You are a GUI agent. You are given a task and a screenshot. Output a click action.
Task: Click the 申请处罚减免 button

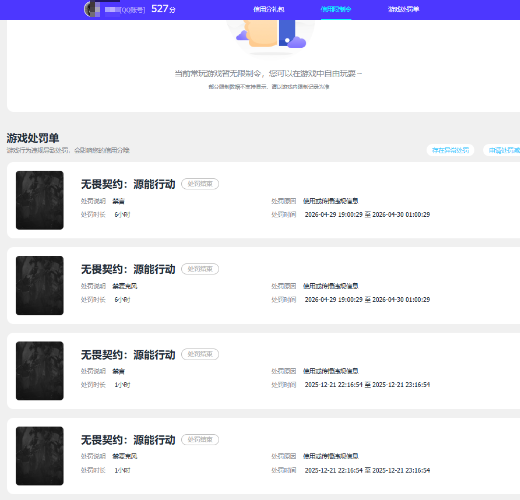click(x=503, y=150)
